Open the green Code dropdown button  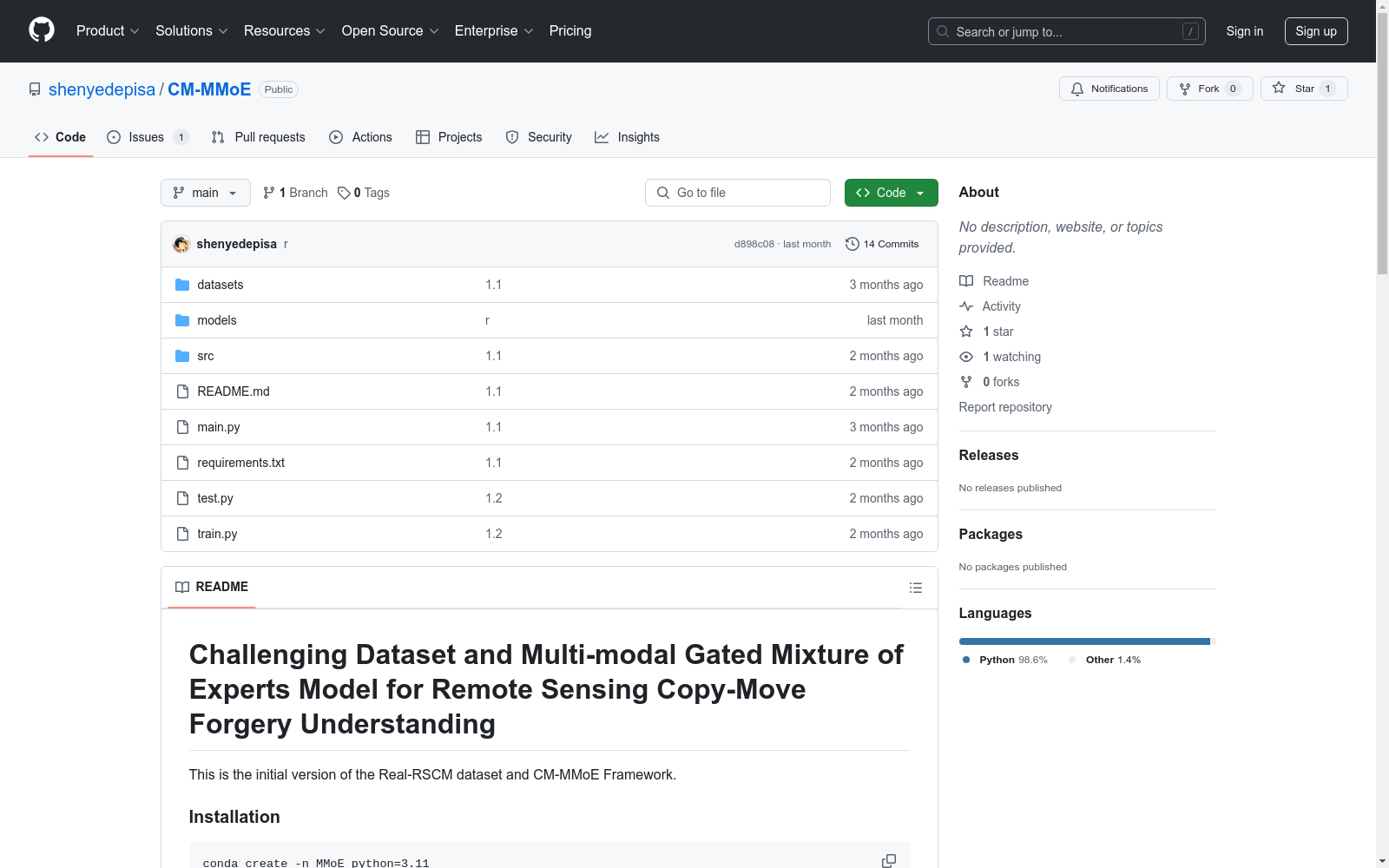[x=891, y=193]
